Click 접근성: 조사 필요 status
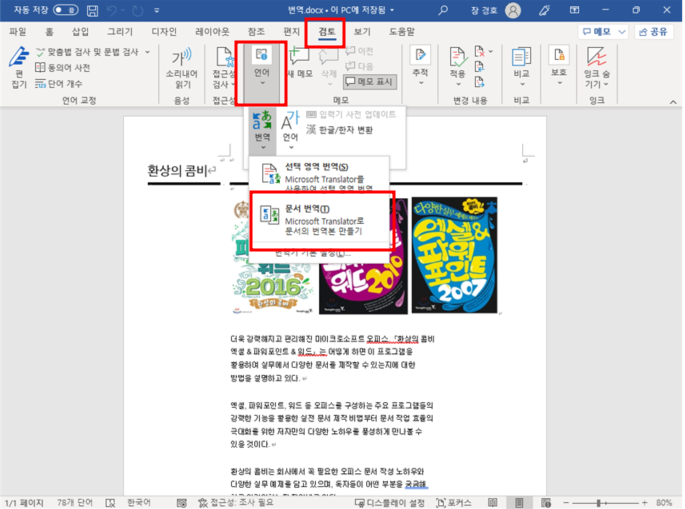The height and width of the screenshot is (509, 685). click(x=236, y=502)
